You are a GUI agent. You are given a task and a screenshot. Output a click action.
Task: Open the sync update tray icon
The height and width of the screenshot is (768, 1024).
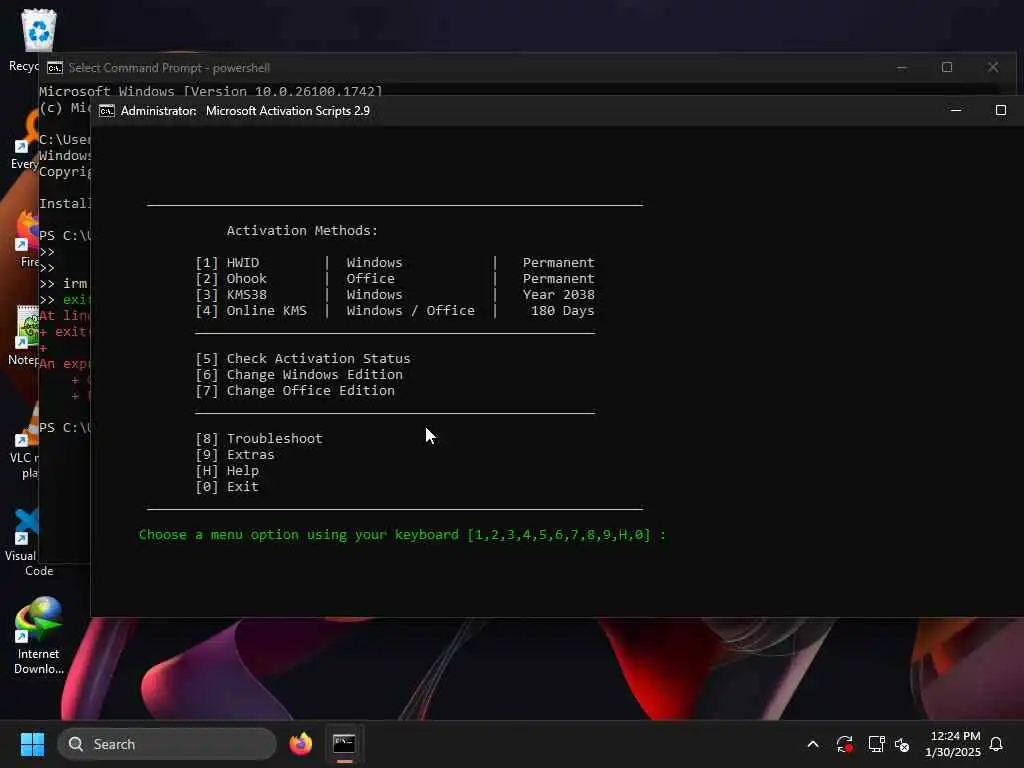coord(844,744)
